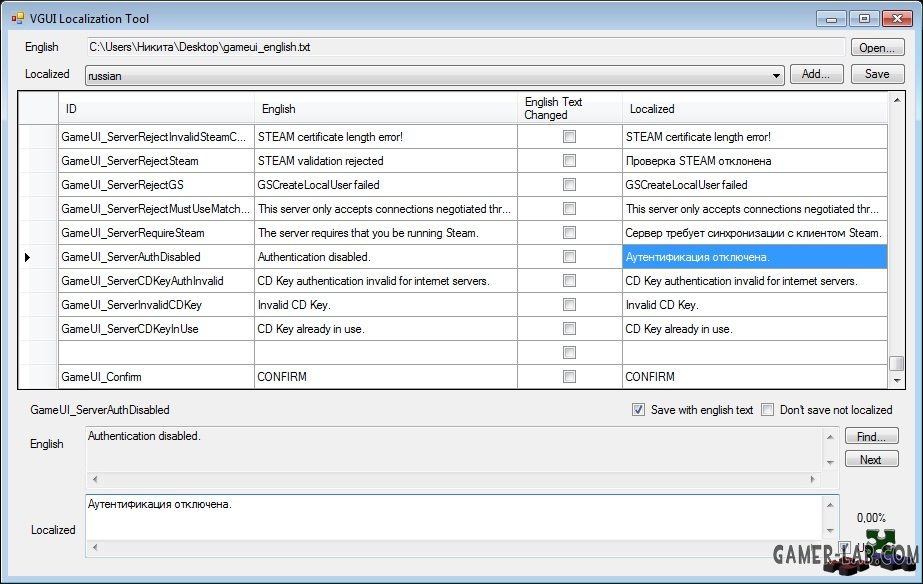Select GameUI_ServerRejectSteam ID cell
The image size is (923, 584).
coord(156,161)
